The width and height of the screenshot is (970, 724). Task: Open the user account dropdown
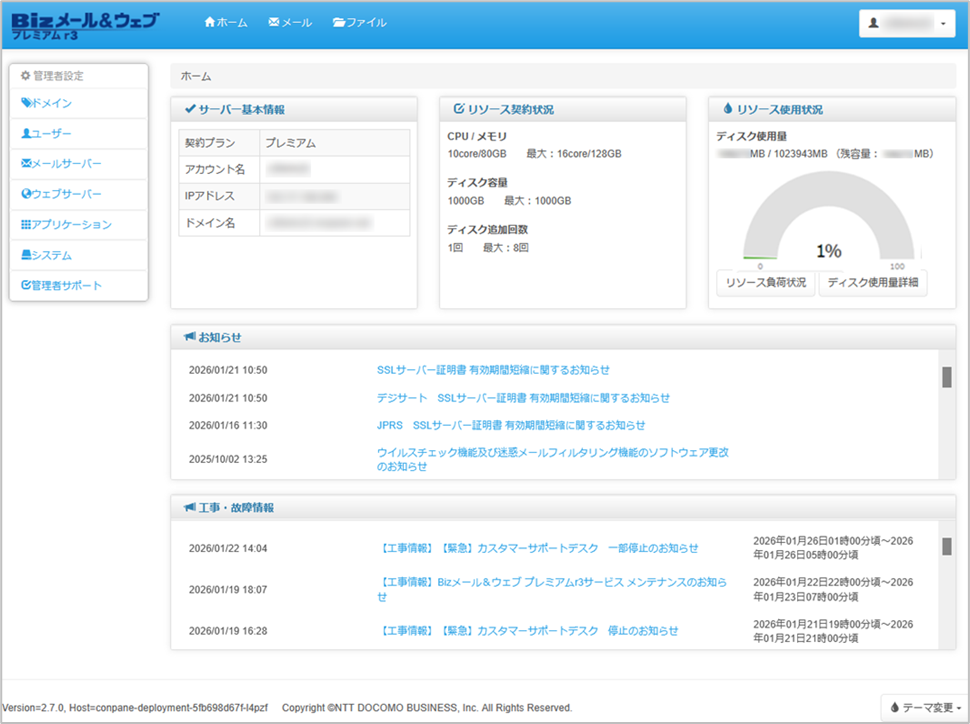click(x=906, y=24)
